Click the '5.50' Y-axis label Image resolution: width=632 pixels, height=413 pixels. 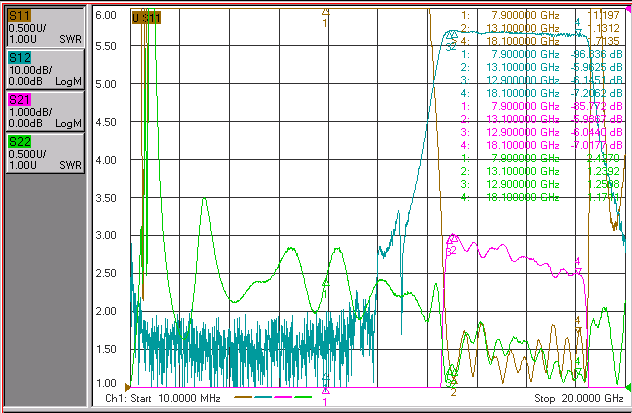click(x=106, y=46)
